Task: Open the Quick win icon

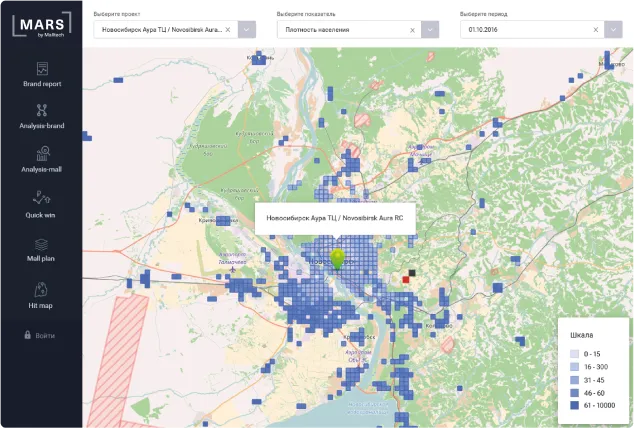Action: coord(42,197)
